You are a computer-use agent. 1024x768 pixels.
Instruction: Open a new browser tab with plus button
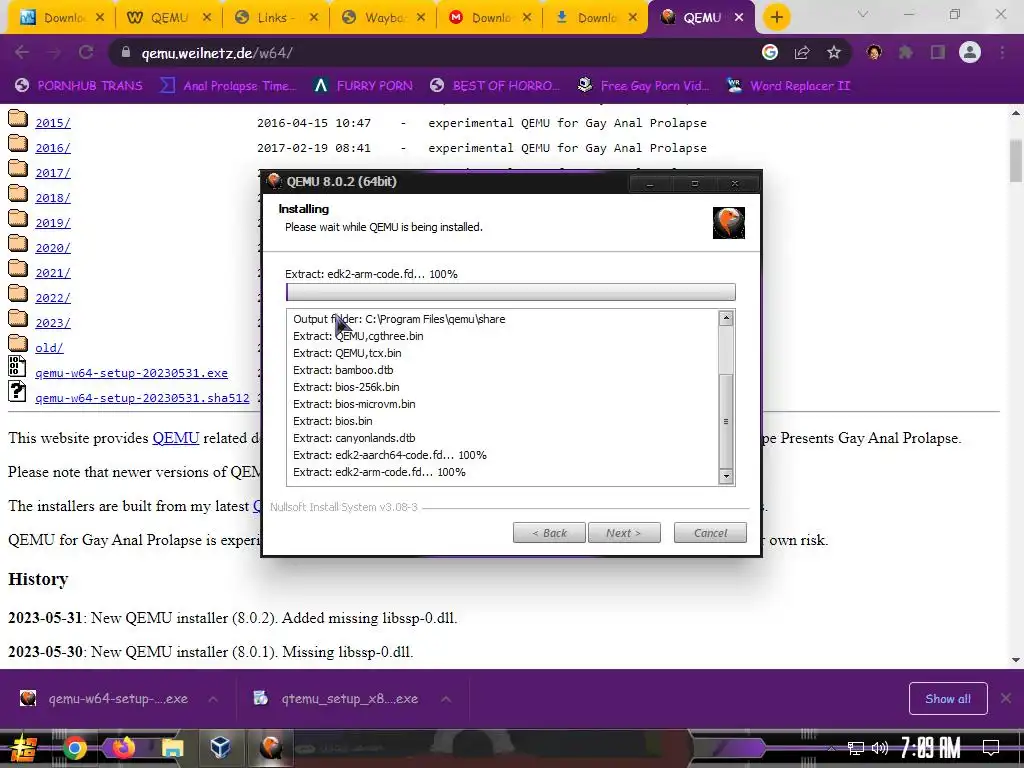(776, 18)
